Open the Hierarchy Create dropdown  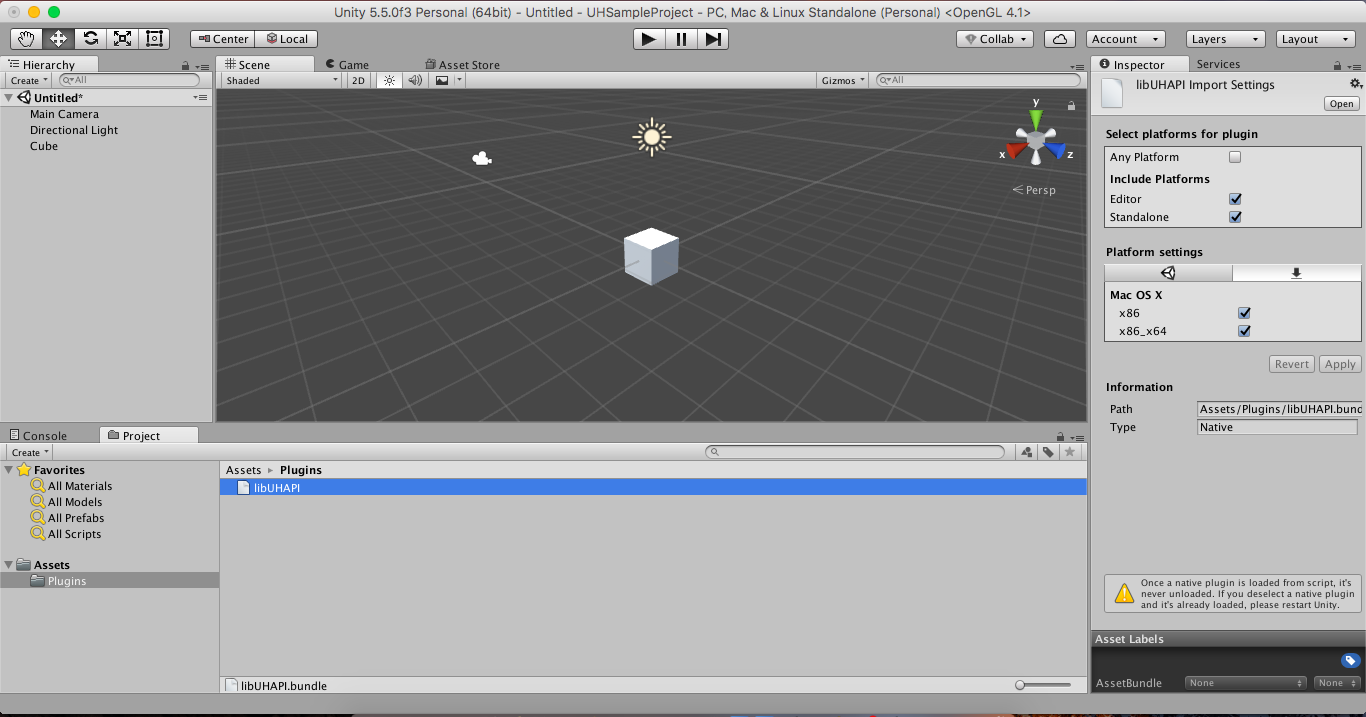click(29, 80)
